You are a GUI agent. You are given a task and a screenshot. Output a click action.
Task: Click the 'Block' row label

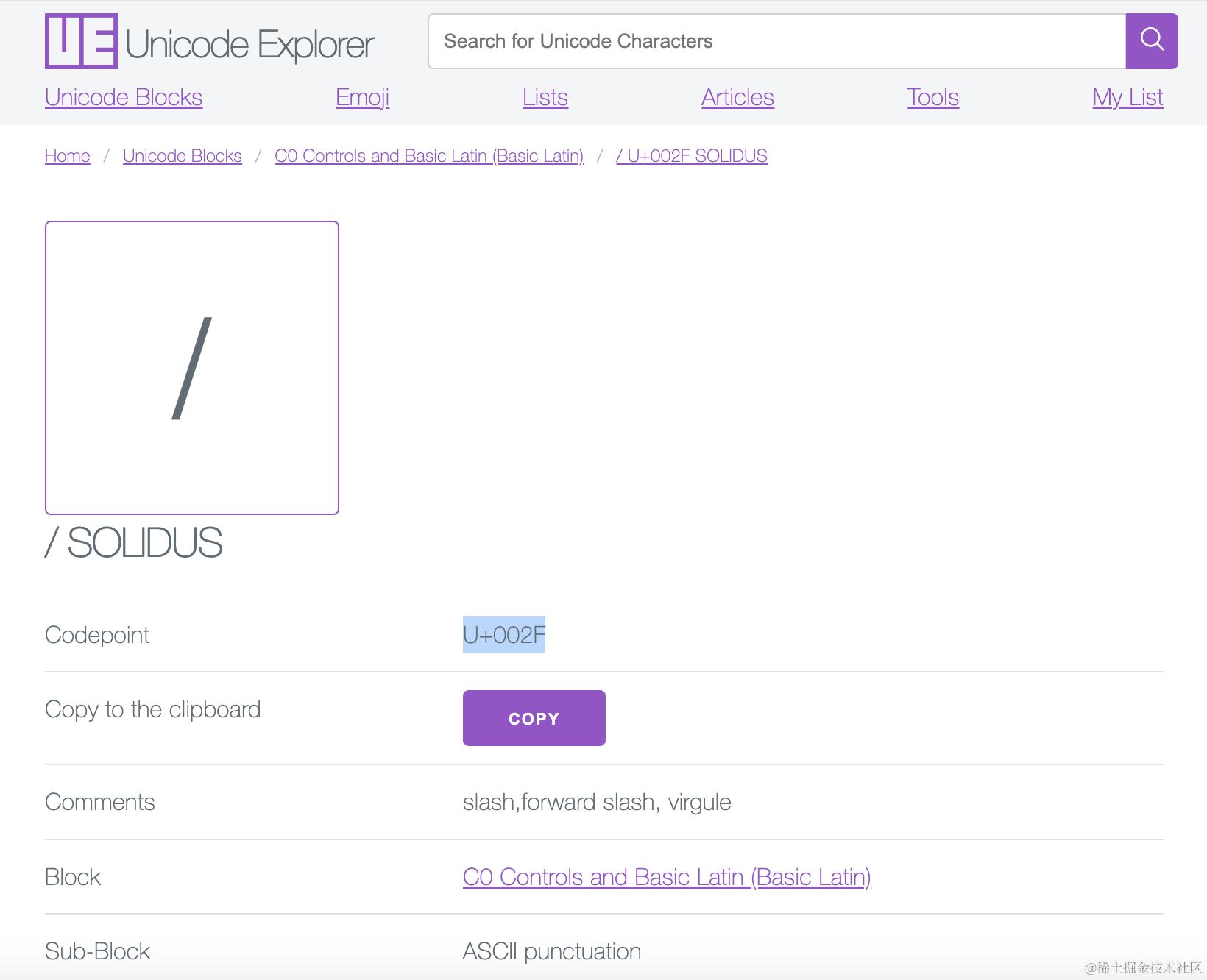73,877
